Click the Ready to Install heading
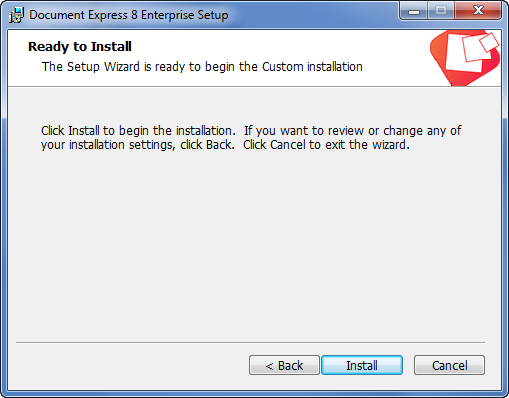Screen dimensions: 509x398 coord(80,47)
